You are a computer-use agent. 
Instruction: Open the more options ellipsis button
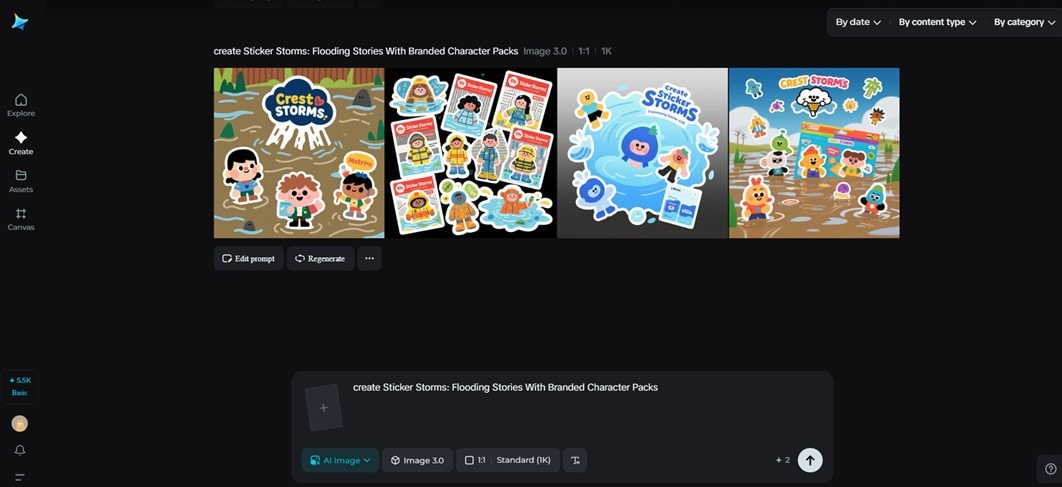tap(369, 259)
